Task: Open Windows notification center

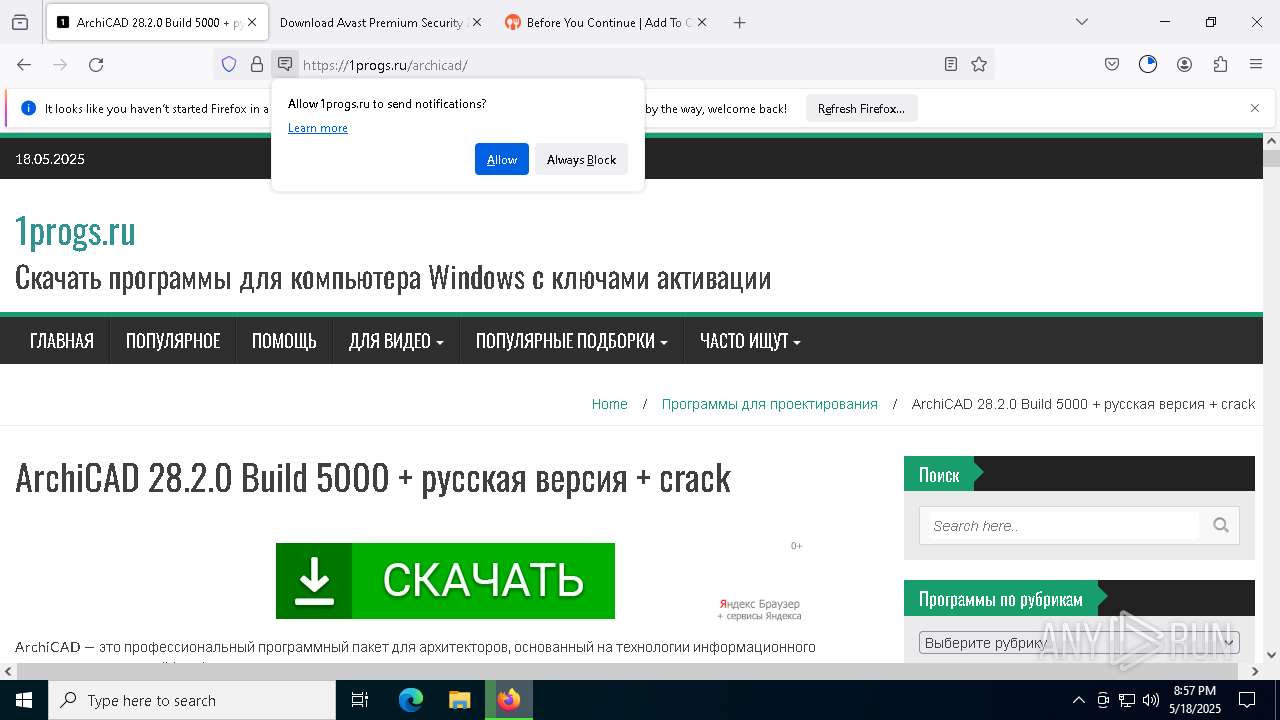Action: point(1247,700)
